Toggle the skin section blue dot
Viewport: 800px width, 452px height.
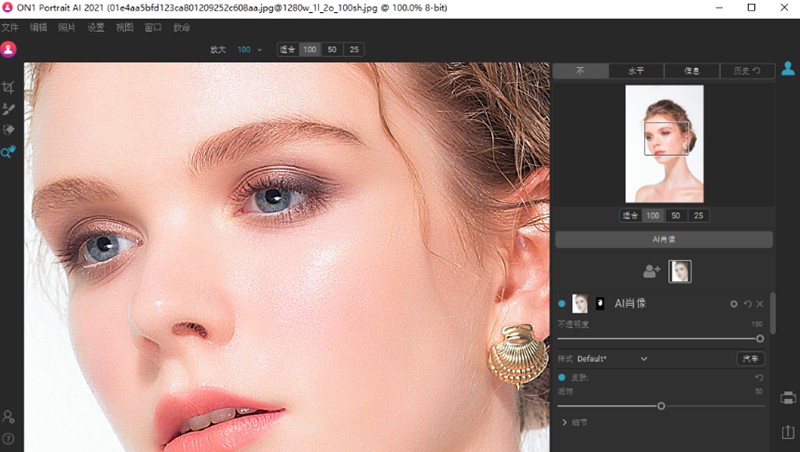[562, 377]
